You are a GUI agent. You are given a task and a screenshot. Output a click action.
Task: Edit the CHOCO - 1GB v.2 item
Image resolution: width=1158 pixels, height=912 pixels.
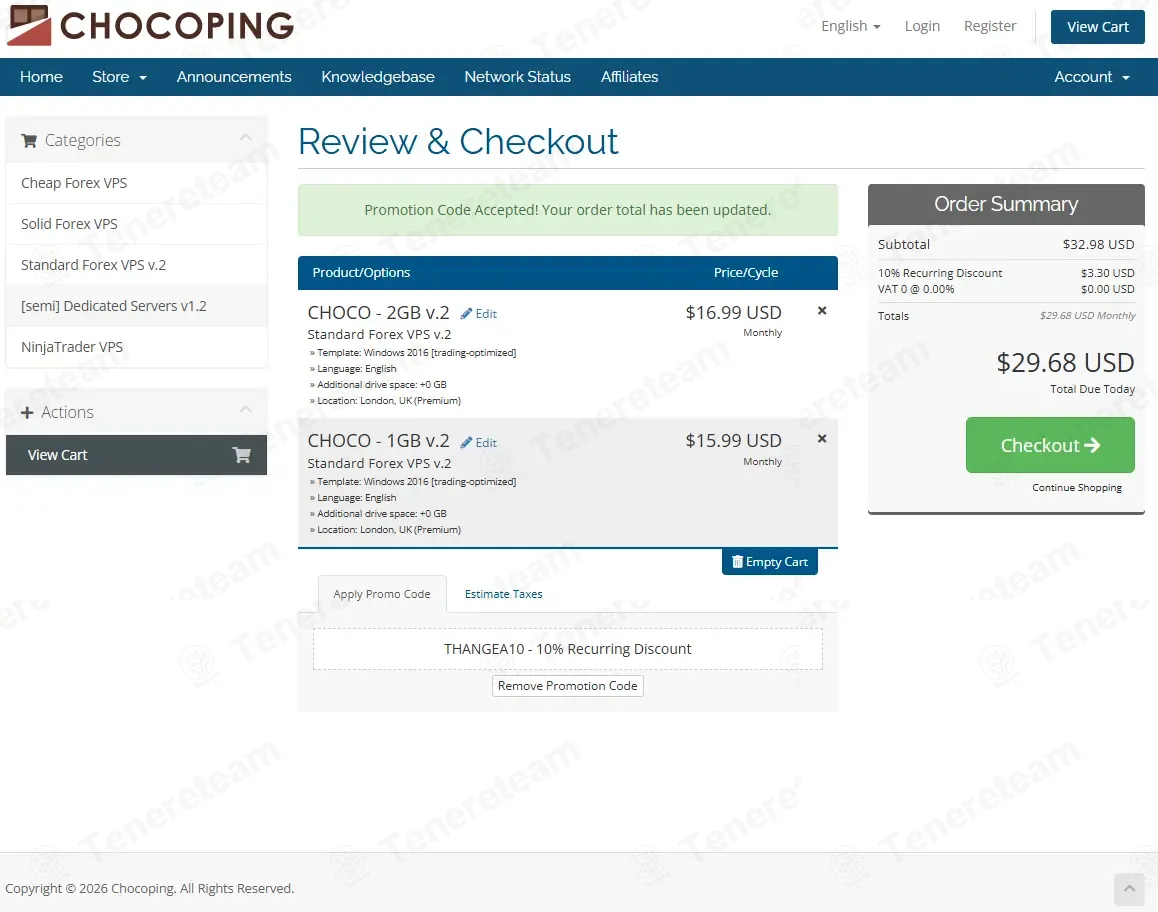[479, 442]
